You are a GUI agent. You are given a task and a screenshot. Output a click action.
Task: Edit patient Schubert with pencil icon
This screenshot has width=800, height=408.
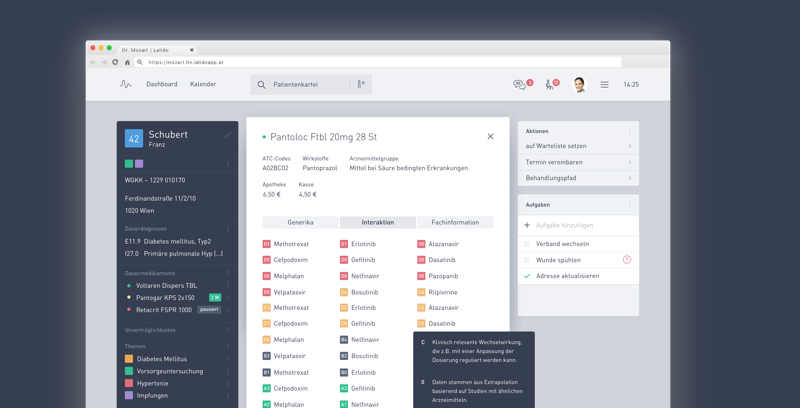228,135
